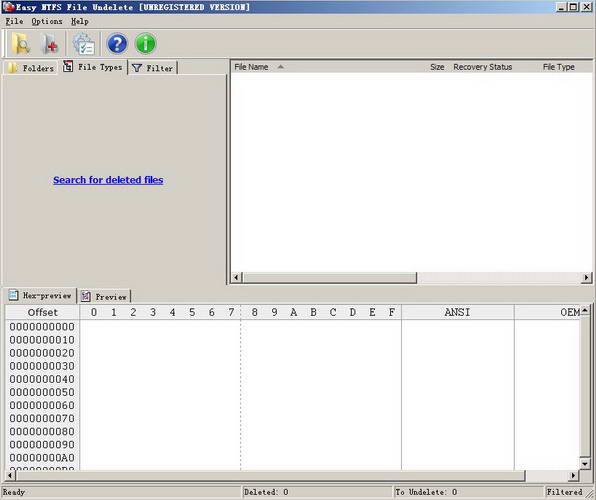The height and width of the screenshot is (500, 596).
Task: Minimize the Easy NTFS File Undelete window
Action: 562,7
